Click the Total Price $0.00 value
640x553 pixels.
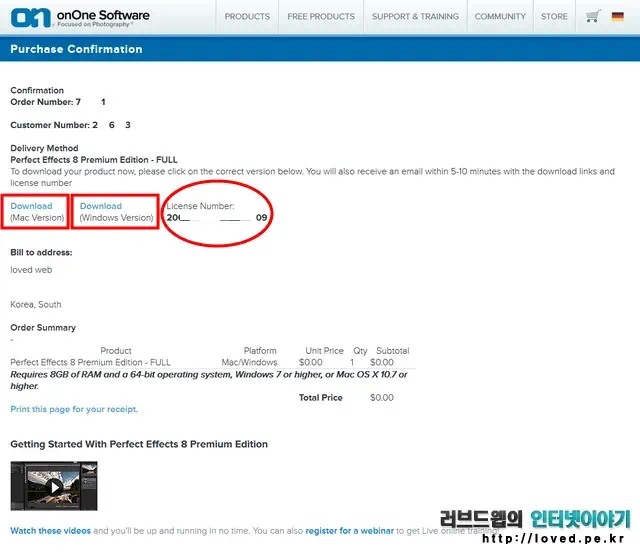click(382, 398)
